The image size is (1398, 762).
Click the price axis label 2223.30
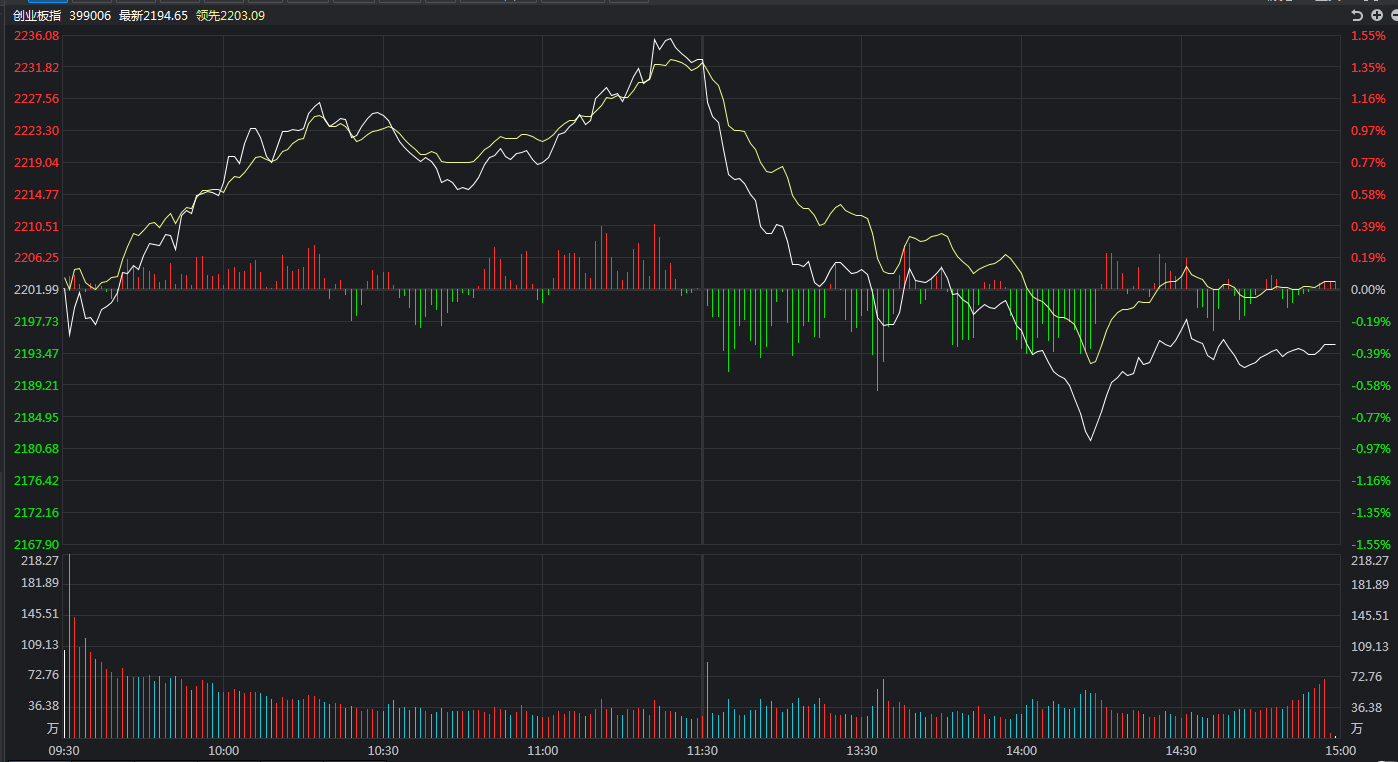[37, 131]
